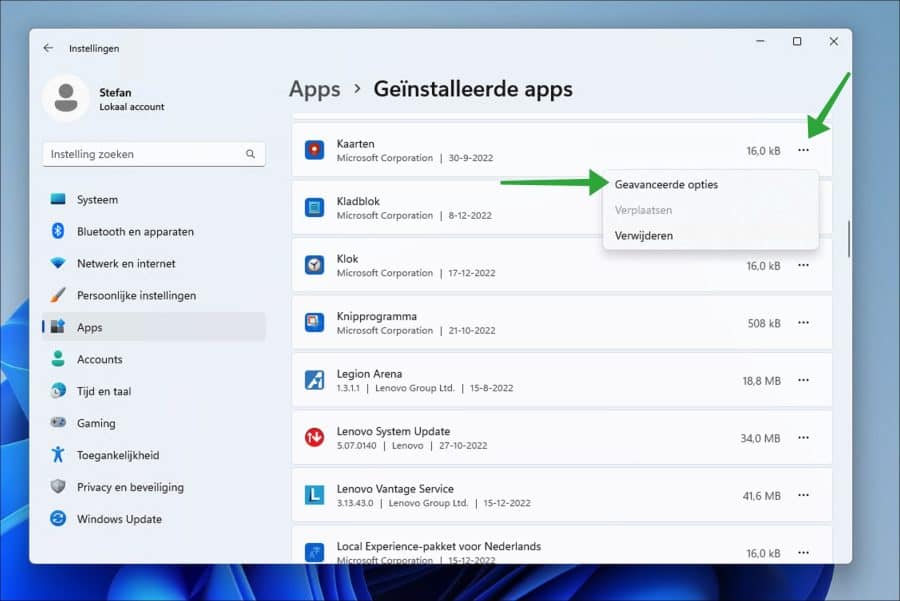Click the Windows Update refresh icon

(58, 518)
